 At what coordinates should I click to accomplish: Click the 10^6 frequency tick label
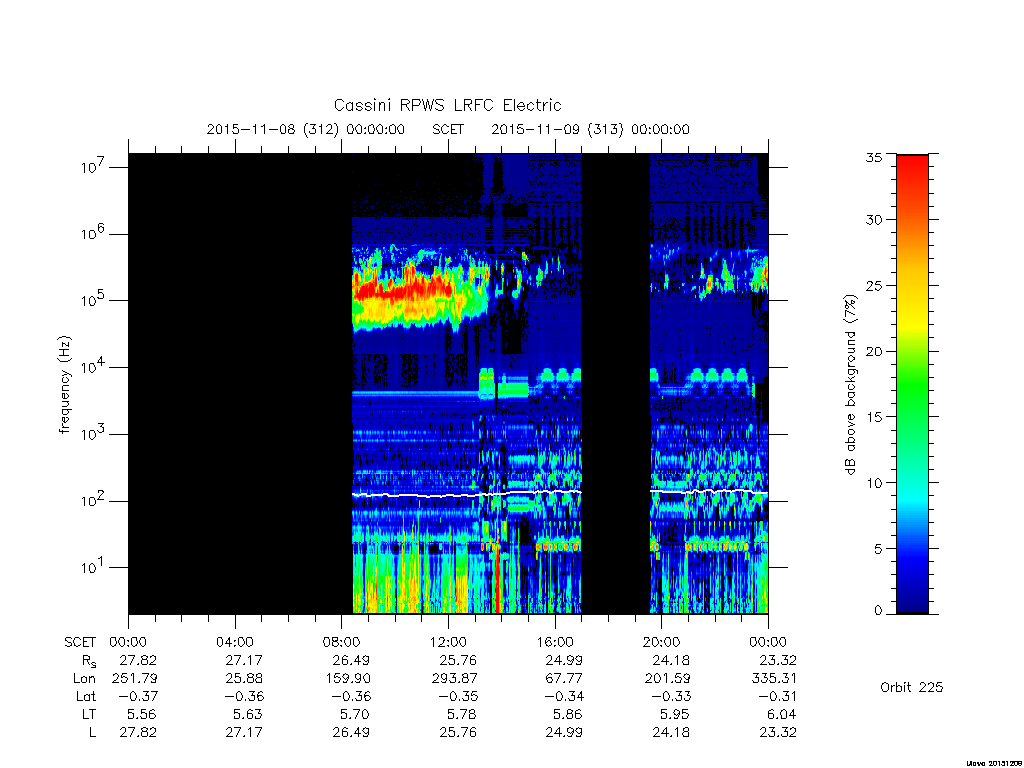(x=94, y=232)
